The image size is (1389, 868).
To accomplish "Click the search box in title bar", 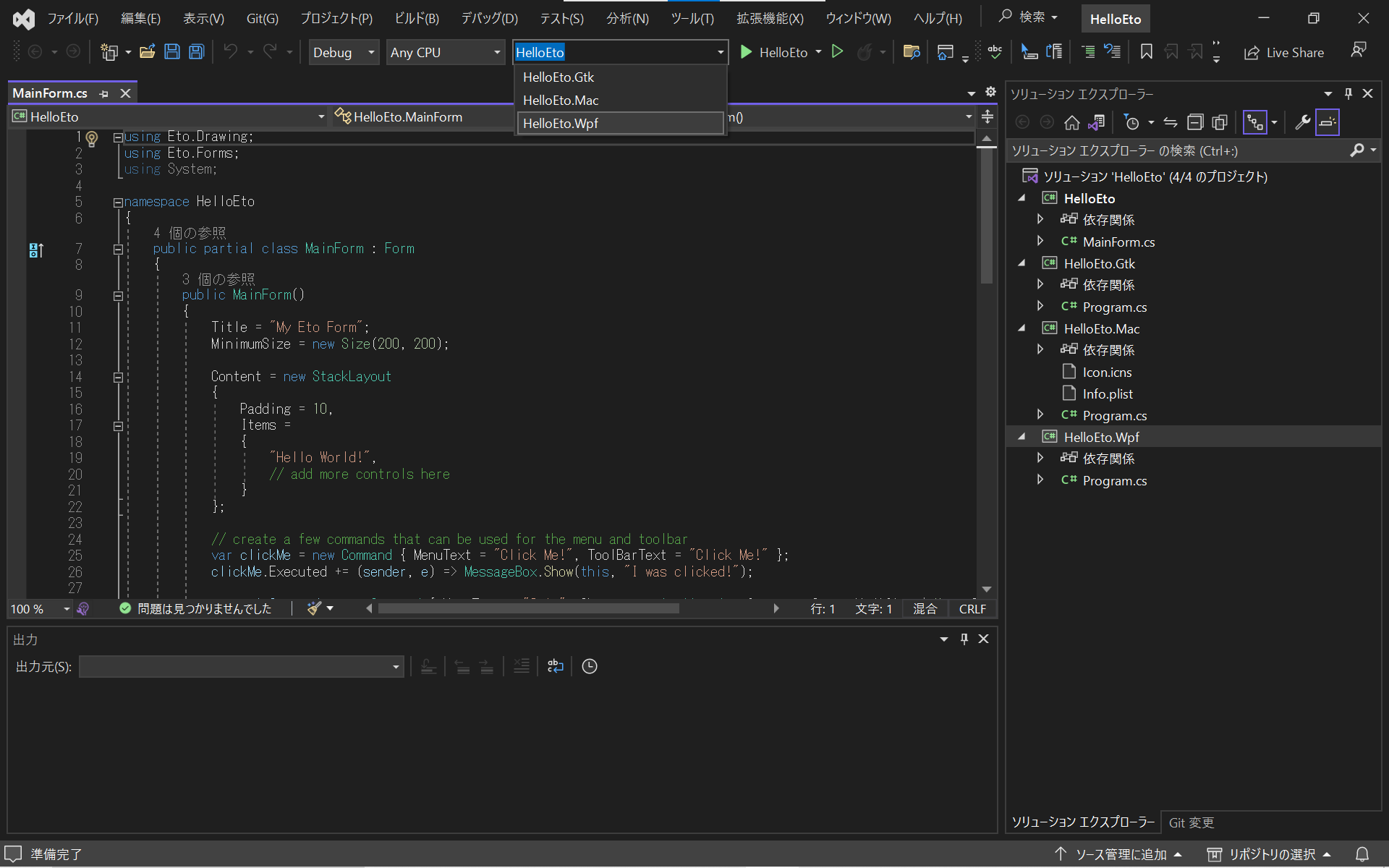I will pos(1029,17).
